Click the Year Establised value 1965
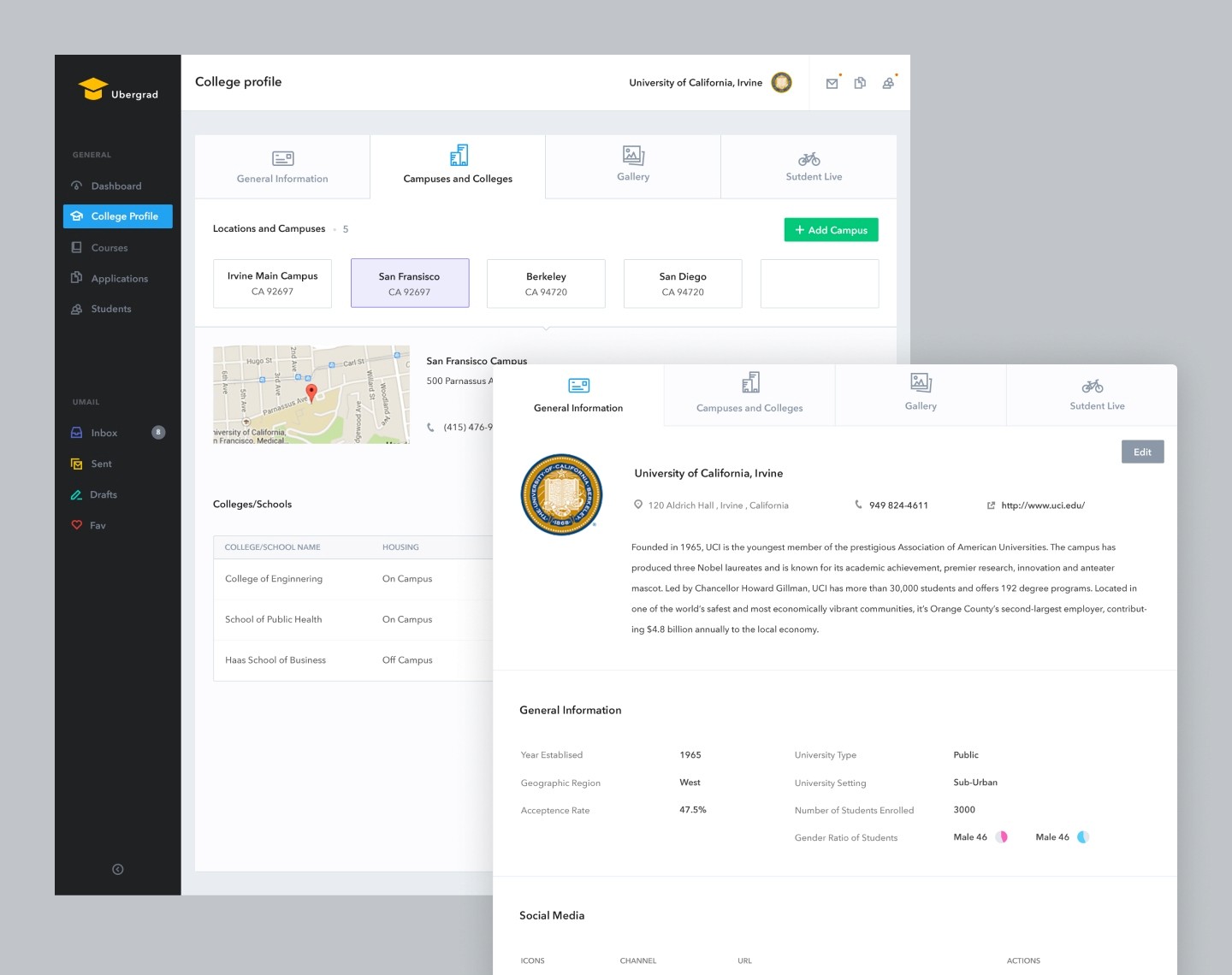 [690, 755]
